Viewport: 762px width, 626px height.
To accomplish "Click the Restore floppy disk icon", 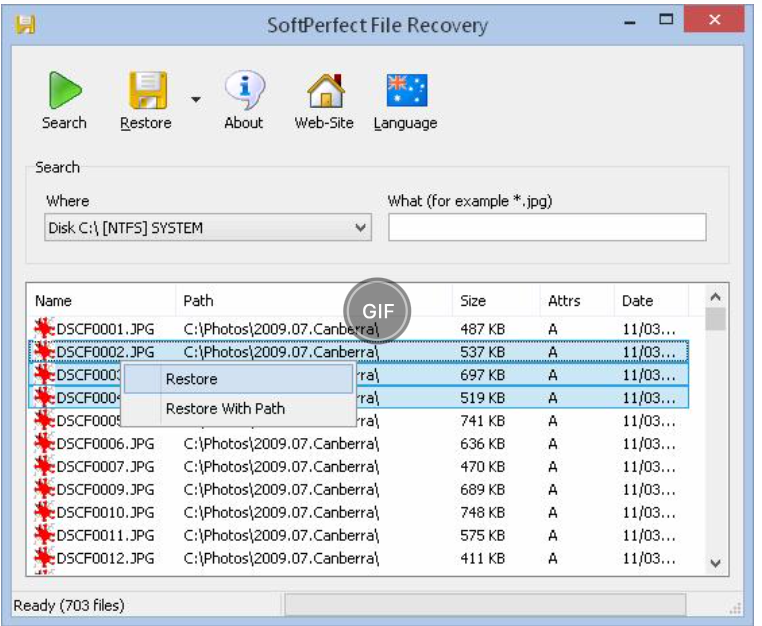I will click(146, 91).
